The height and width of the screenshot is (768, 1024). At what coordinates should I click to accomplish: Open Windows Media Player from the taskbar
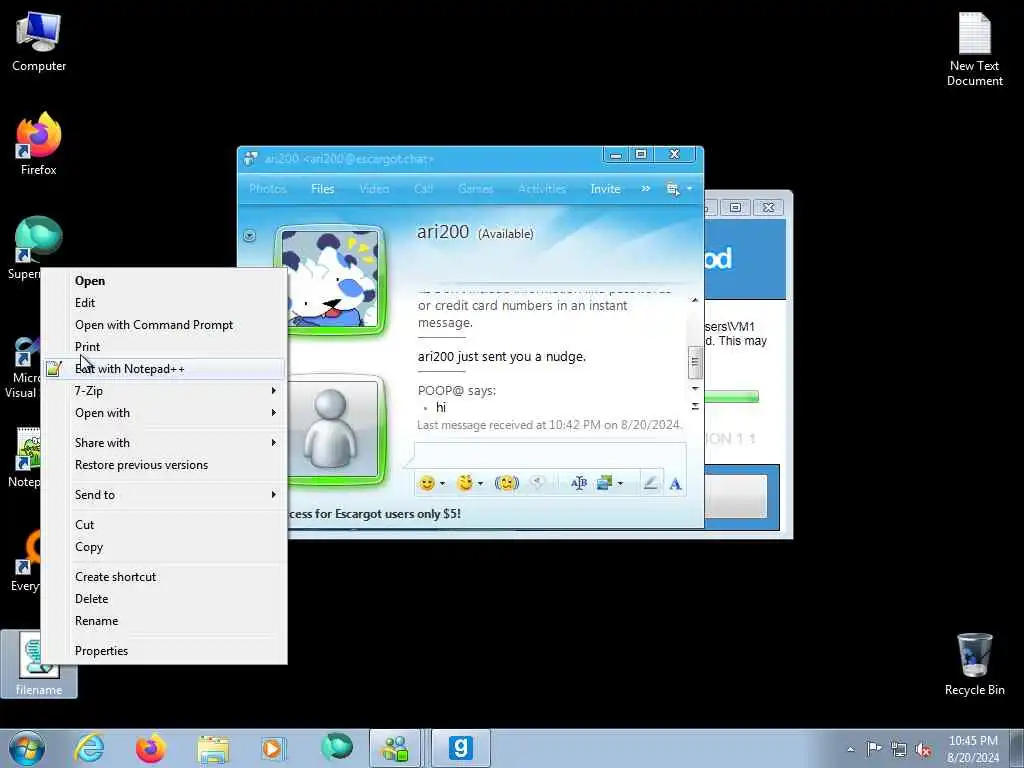(x=272, y=748)
